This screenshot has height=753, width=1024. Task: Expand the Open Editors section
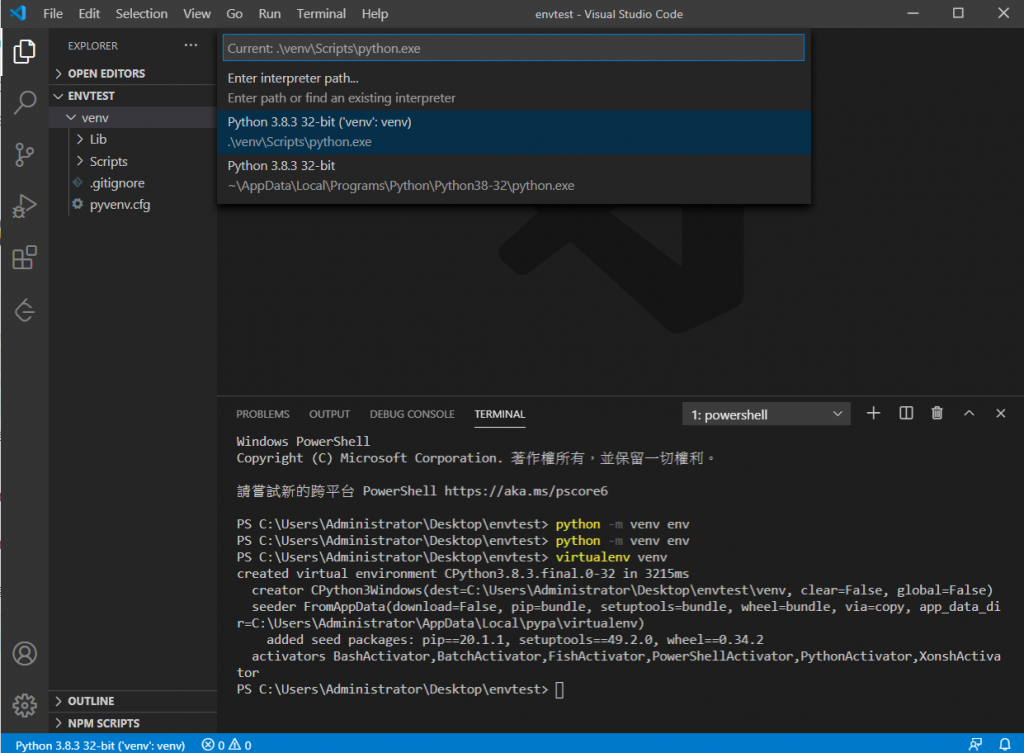coord(133,73)
